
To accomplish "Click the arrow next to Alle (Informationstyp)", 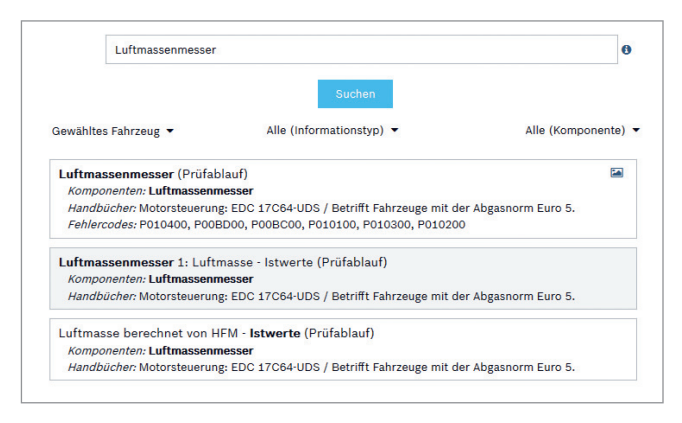I will coord(395,130).
